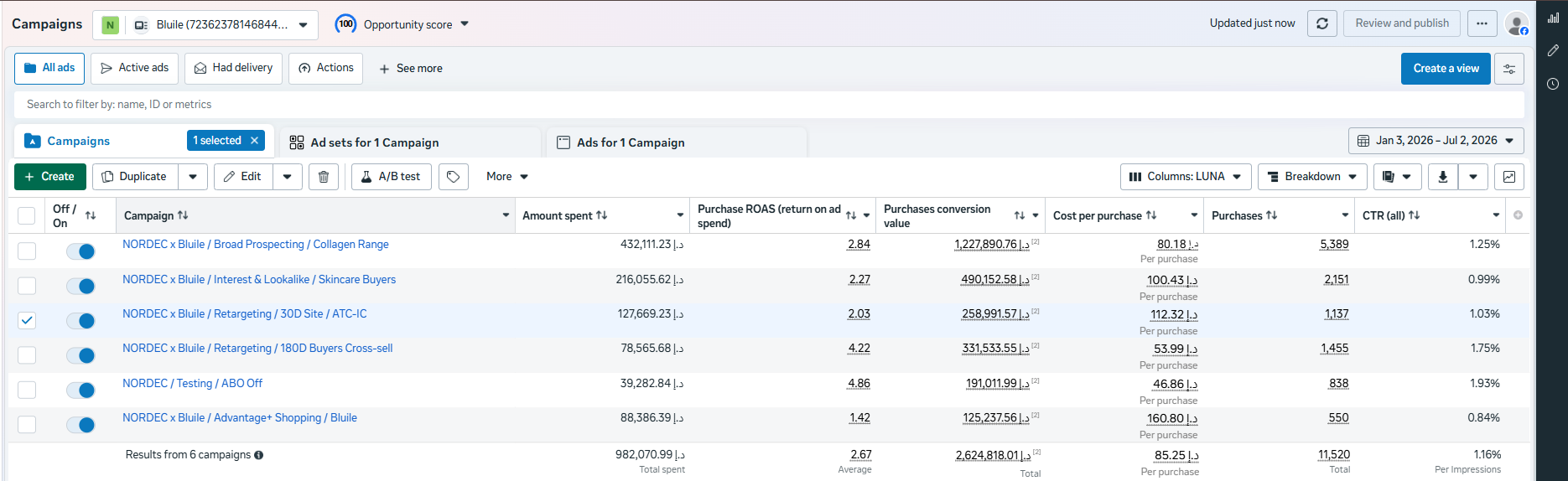The width and height of the screenshot is (1568, 481).
Task: Open the Columns: LUNA dropdown
Action: coord(1186,177)
